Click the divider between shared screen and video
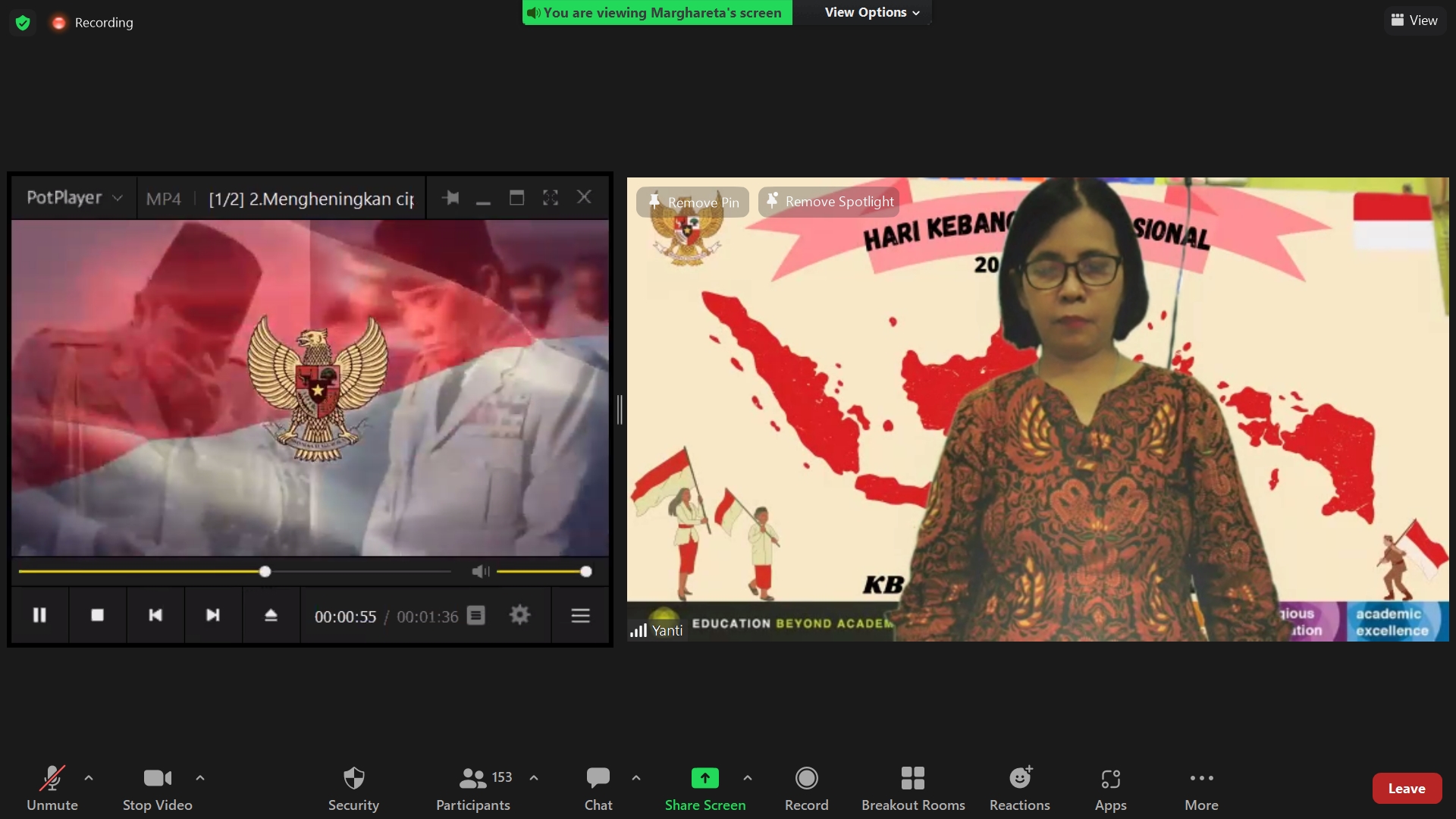Screen dimensions: 1456x819 tap(620, 409)
